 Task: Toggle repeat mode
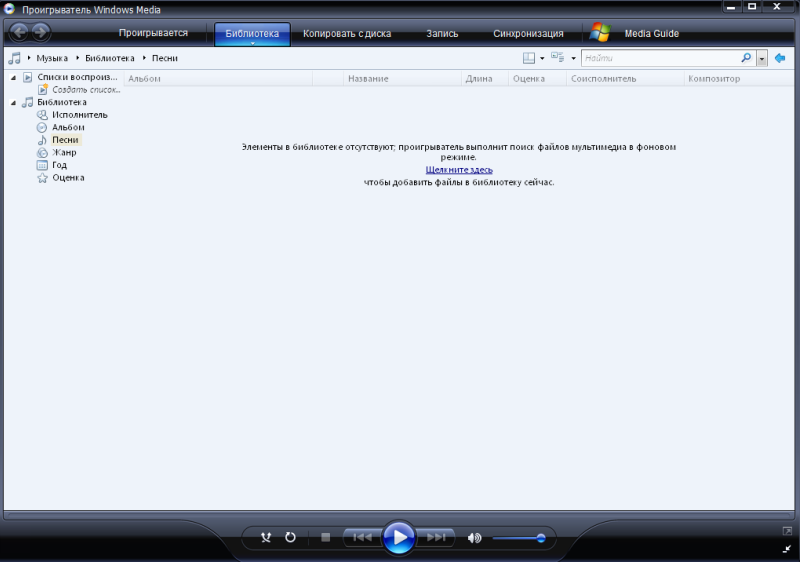tap(290, 537)
